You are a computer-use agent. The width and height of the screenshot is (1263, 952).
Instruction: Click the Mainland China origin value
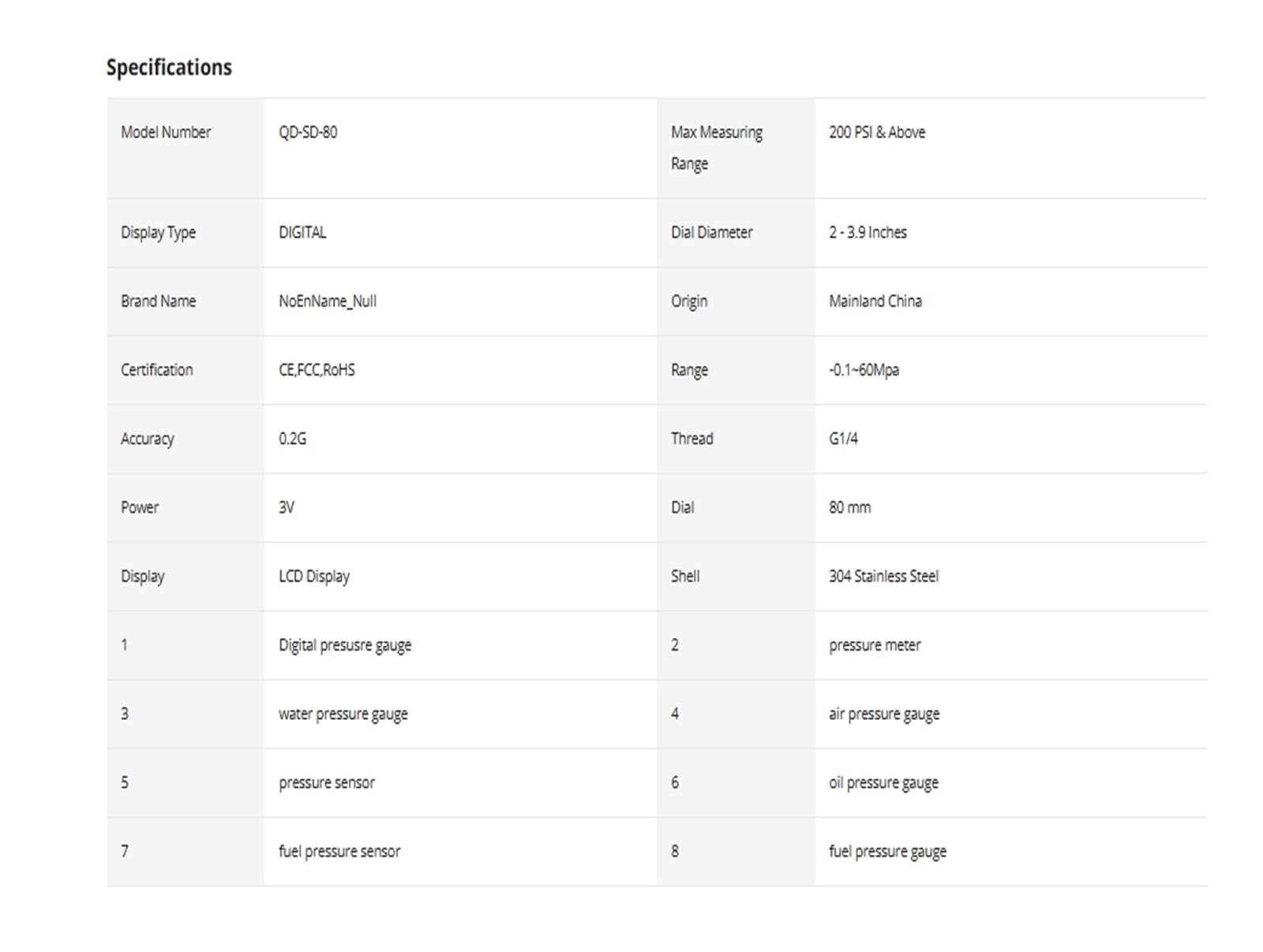click(x=875, y=301)
